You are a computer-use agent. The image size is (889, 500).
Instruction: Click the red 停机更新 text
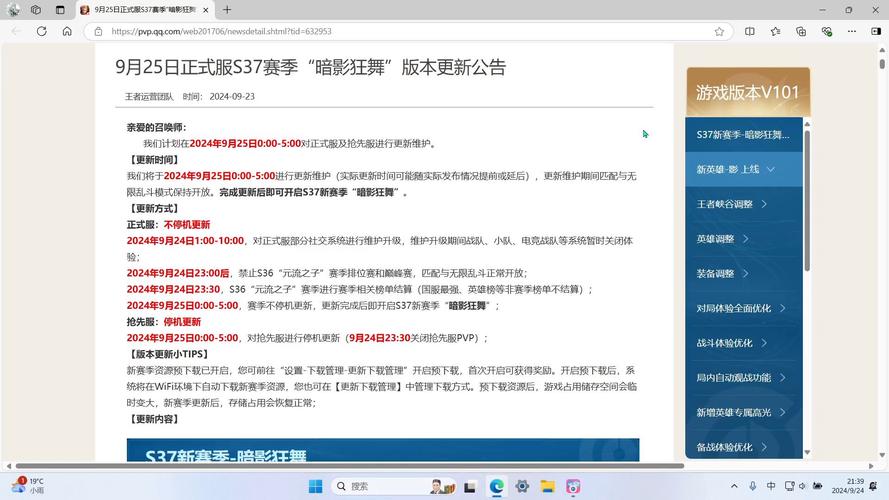tap(182, 321)
